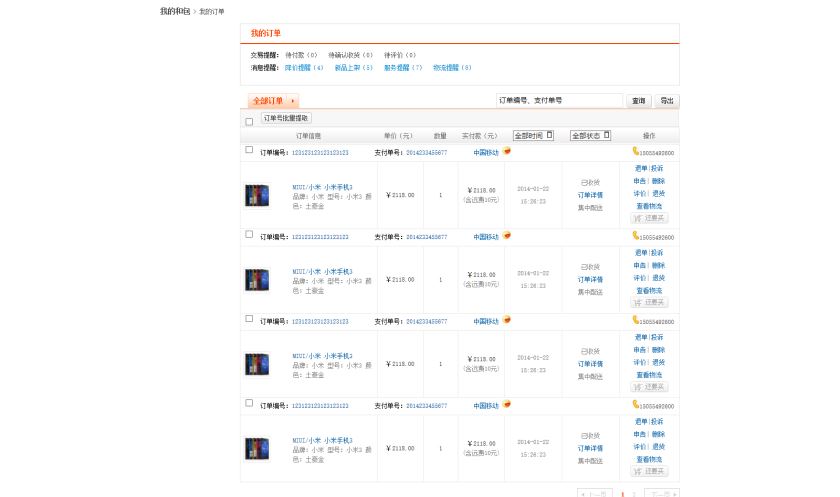The width and height of the screenshot is (840, 497).
Task: Open the MIUI/小米 小米手机3 title in the second order
Action: [322, 272]
